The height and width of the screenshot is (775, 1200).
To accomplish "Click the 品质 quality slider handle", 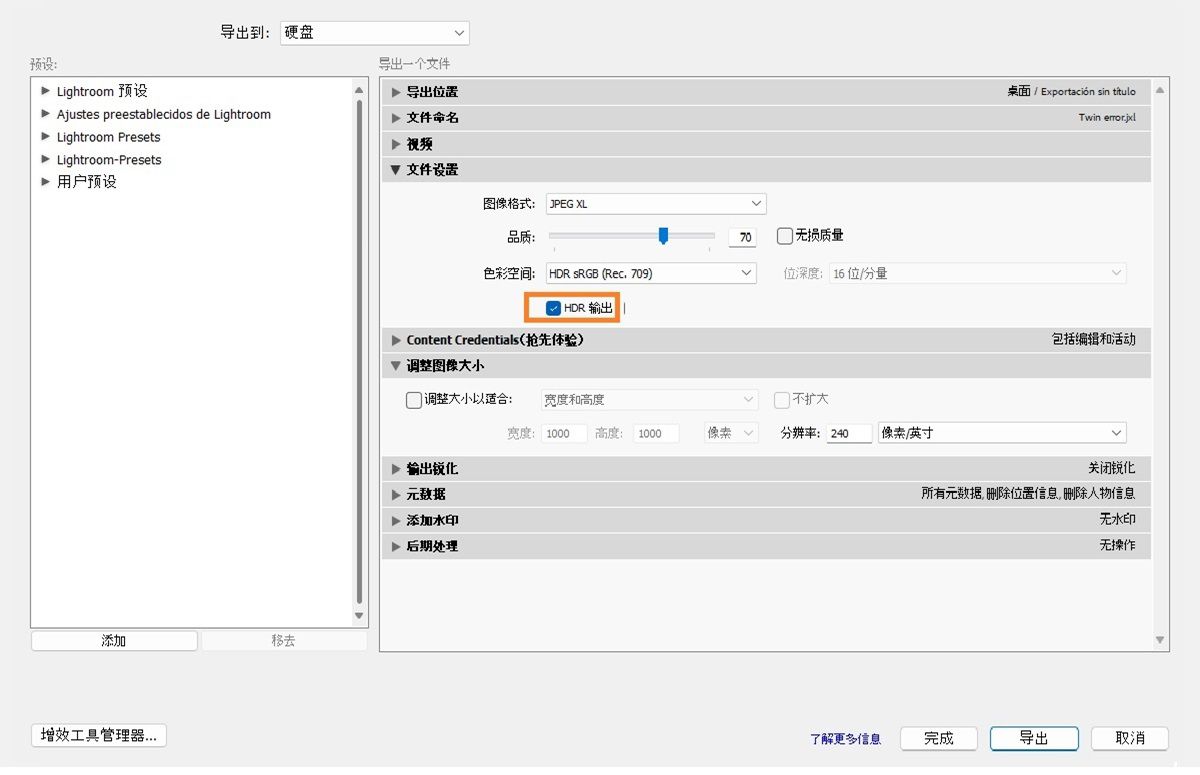I will (x=663, y=236).
